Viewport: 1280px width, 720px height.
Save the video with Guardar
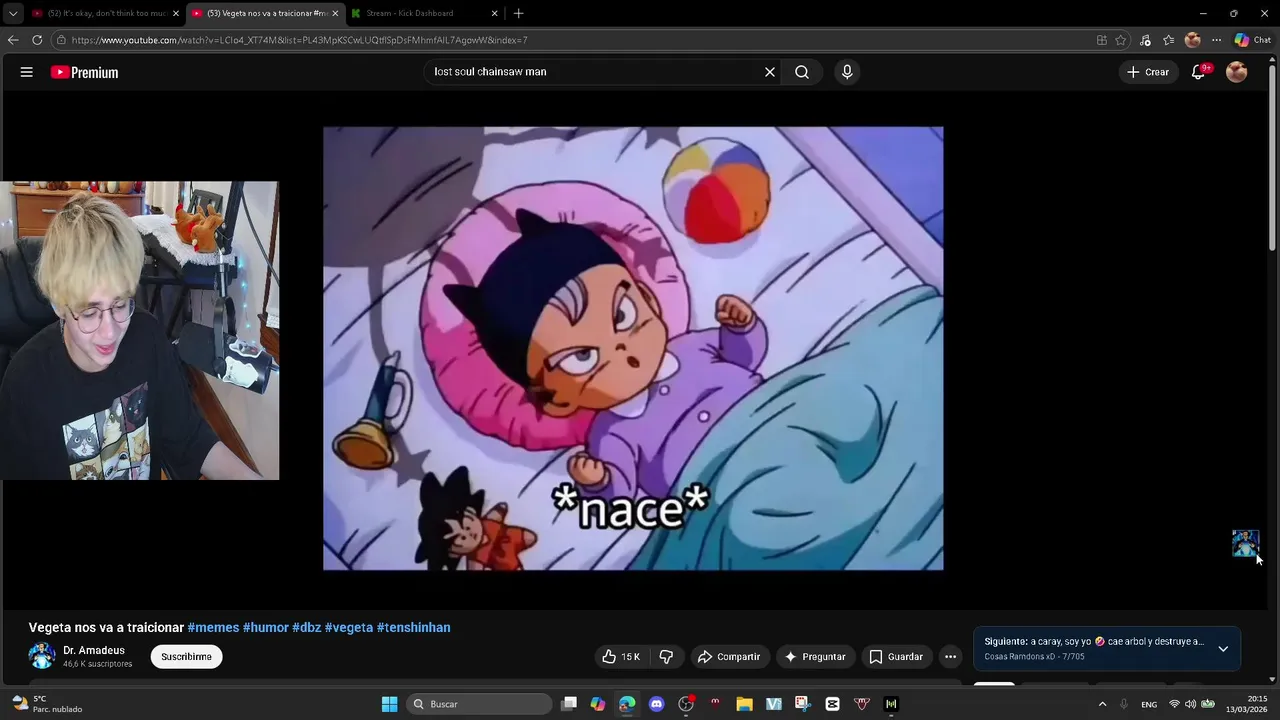coord(896,657)
